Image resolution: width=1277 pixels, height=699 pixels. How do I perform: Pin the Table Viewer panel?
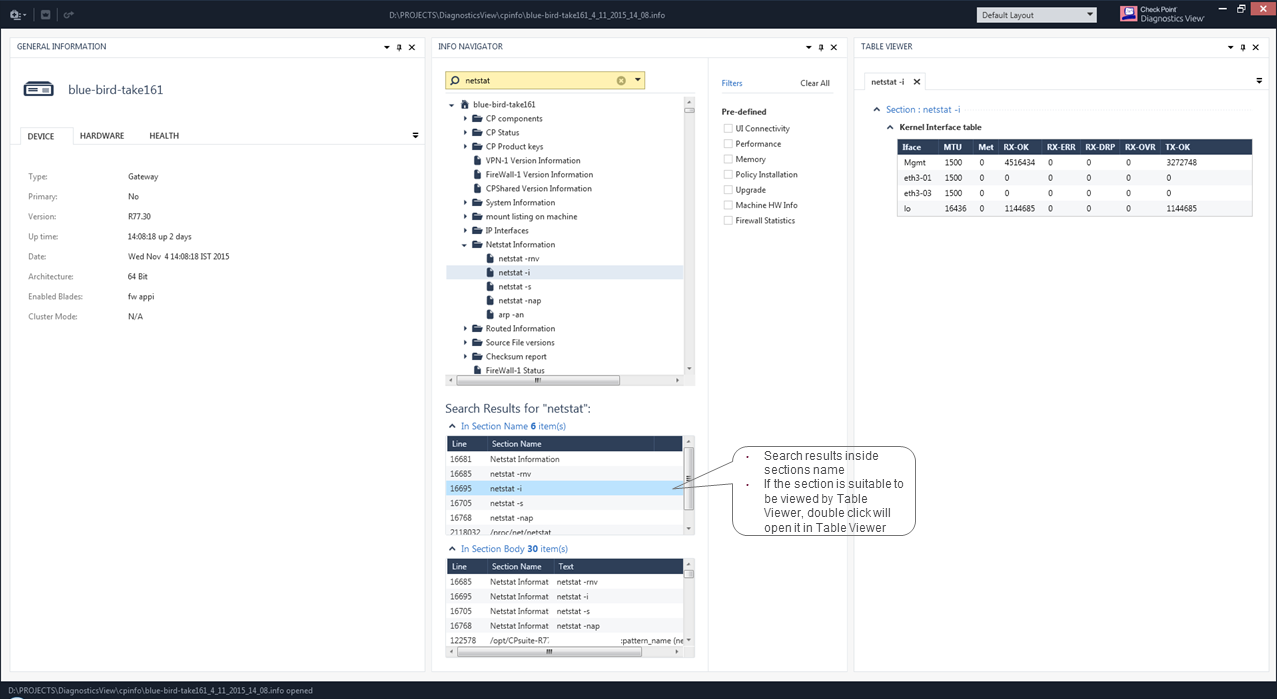point(1243,47)
